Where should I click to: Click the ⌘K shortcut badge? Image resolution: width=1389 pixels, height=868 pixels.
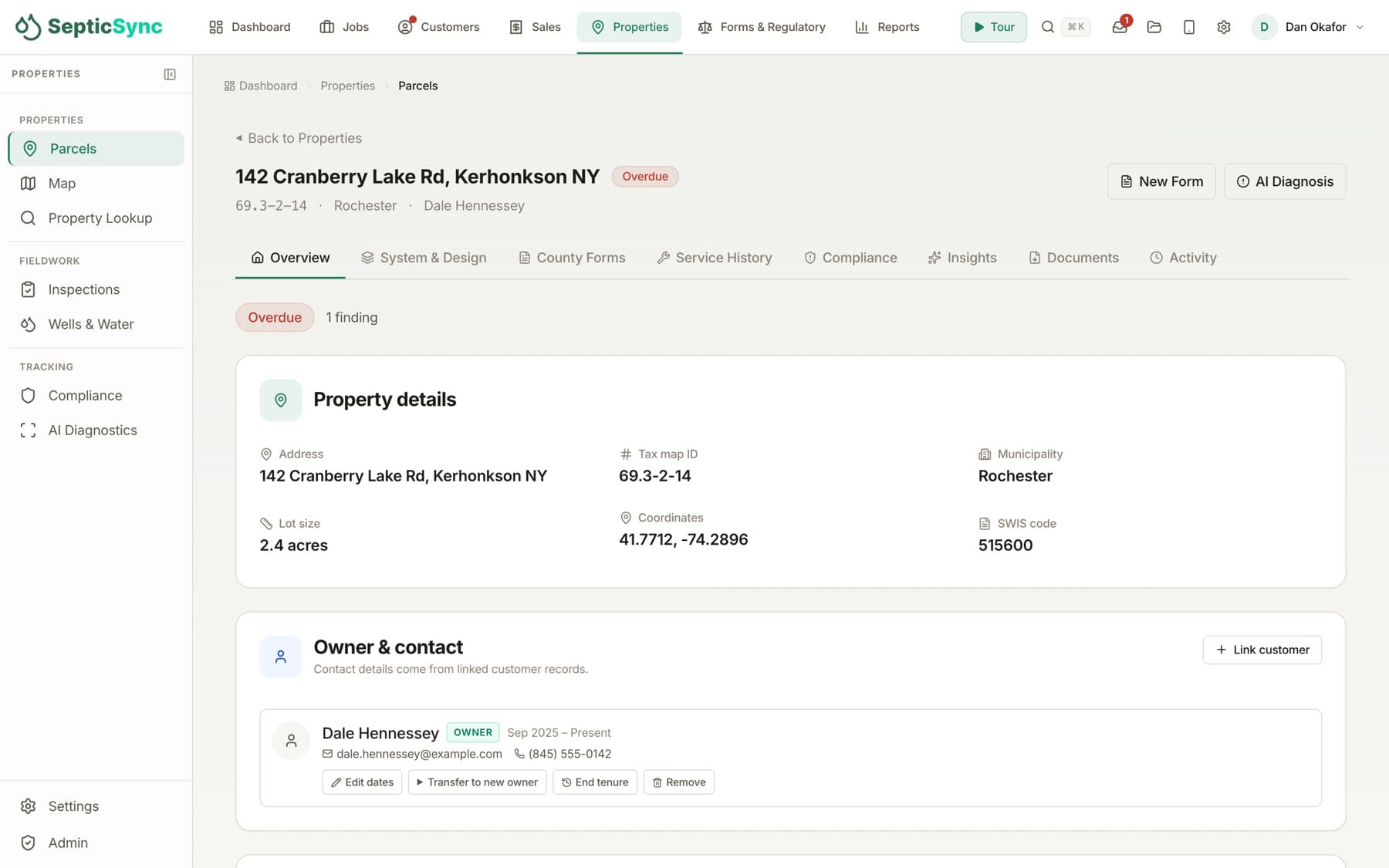tap(1076, 27)
